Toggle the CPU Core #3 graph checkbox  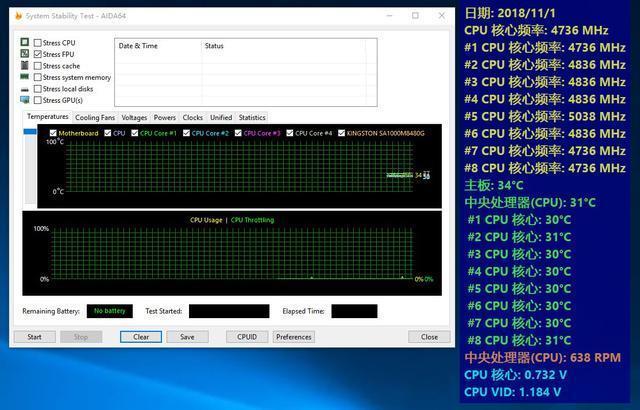(238, 133)
